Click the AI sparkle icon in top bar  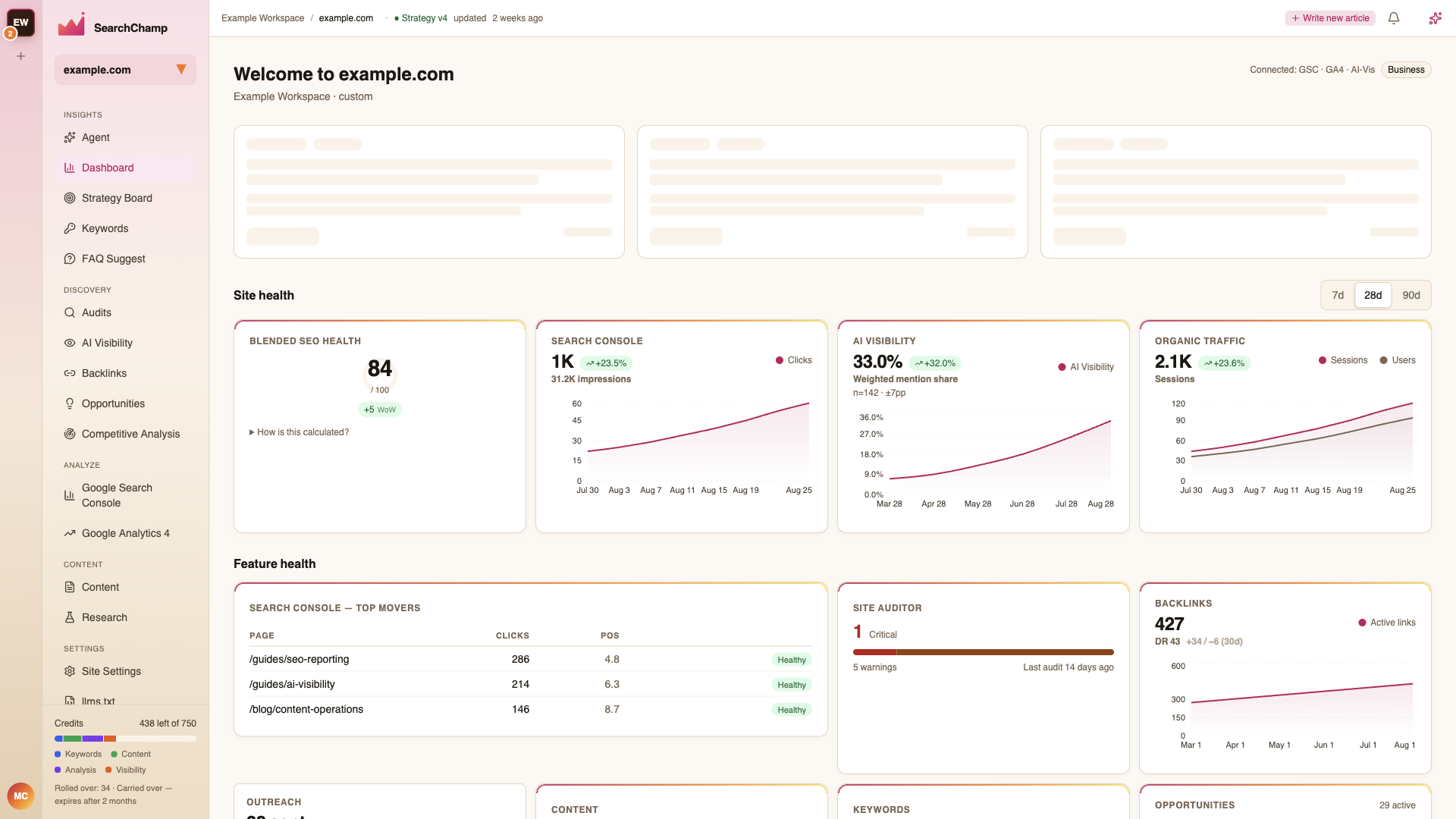pos(1435,18)
